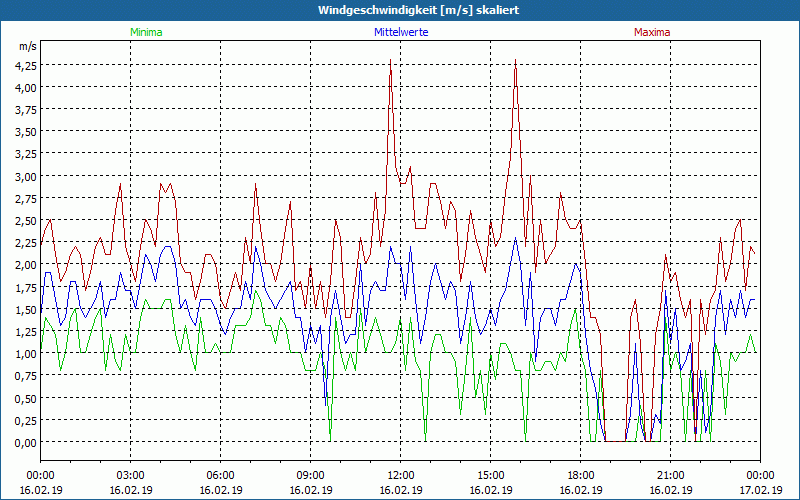Click the 1,00 y-axis value
800x500 pixels.
pyautogui.click(x=26, y=353)
